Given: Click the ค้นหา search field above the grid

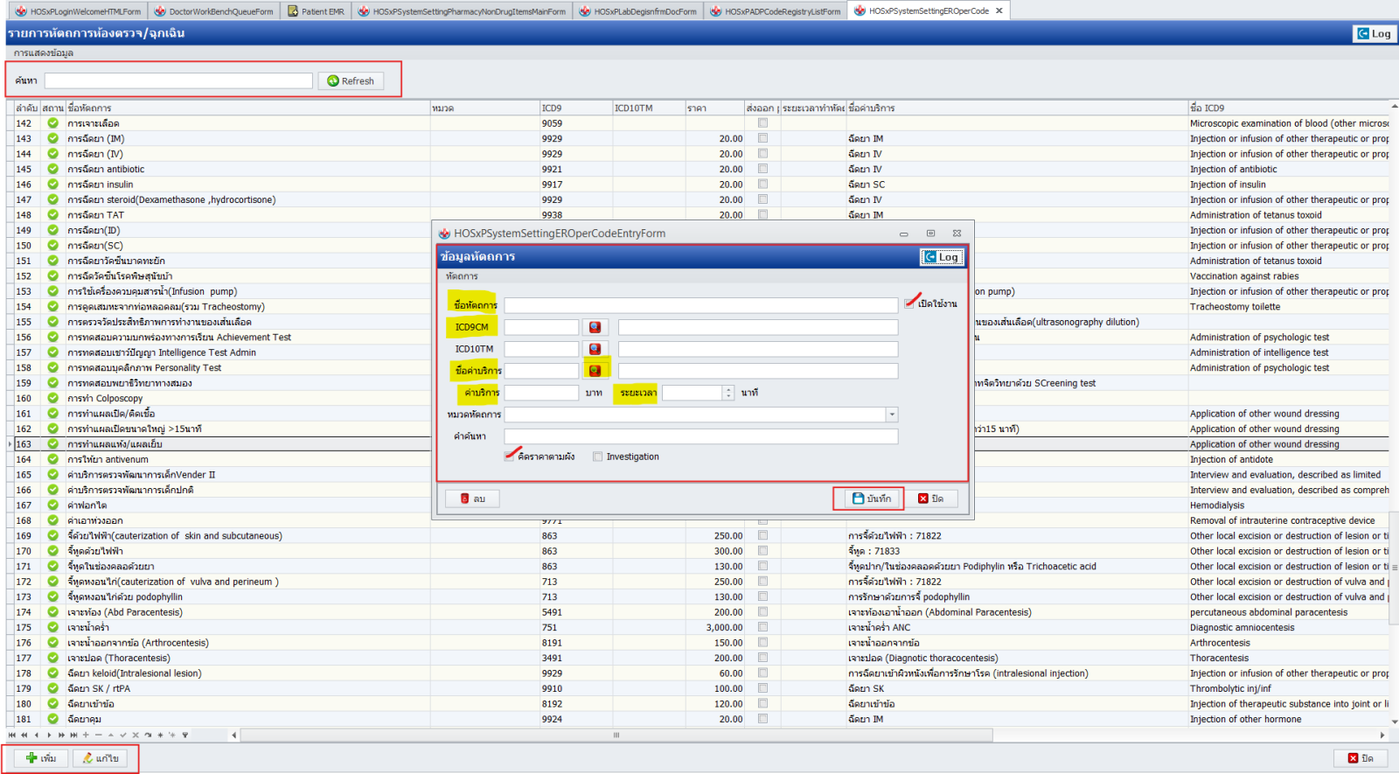Looking at the screenshot, I should [178, 81].
